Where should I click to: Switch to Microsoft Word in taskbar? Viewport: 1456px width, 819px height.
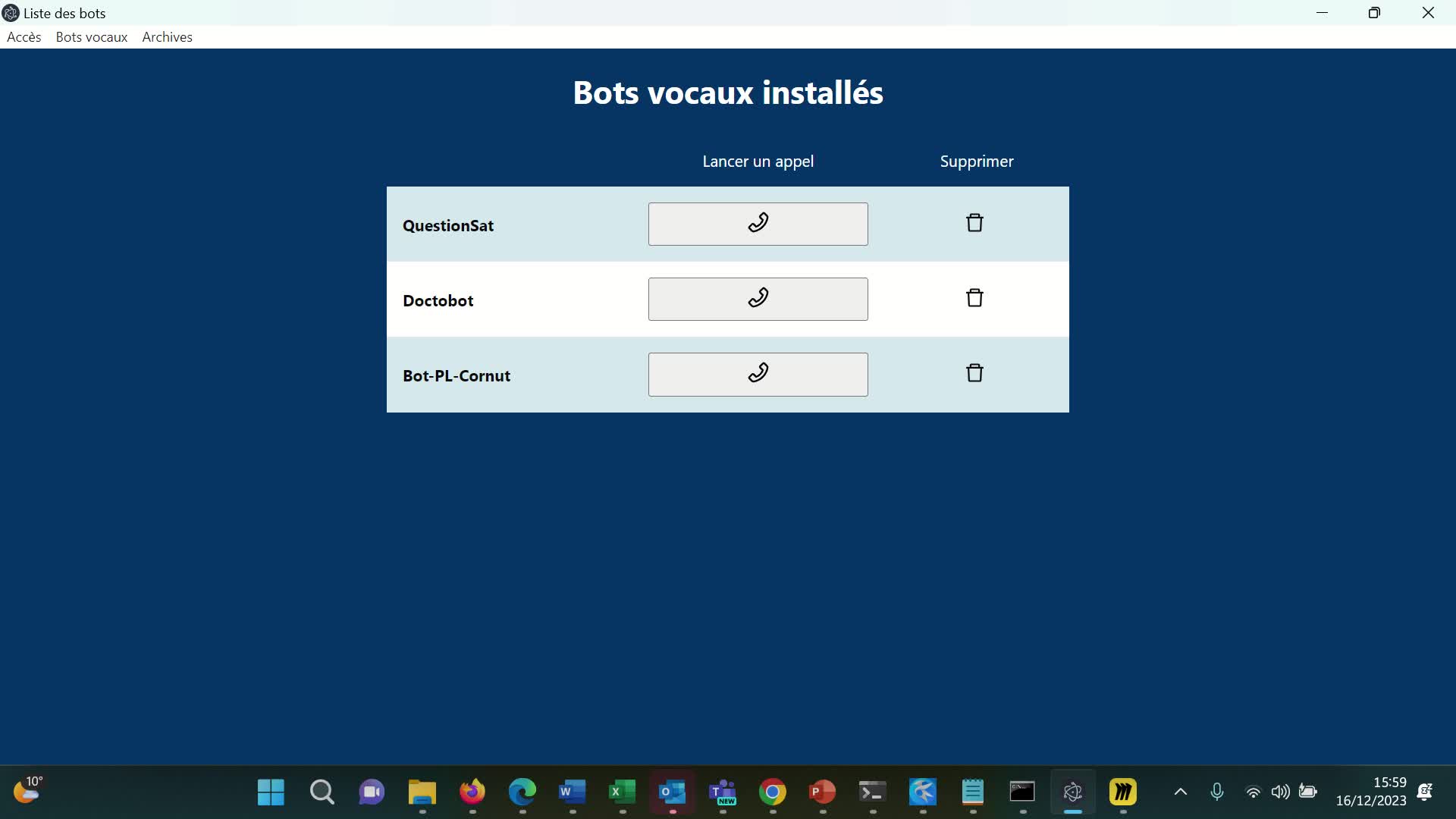pyautogui.click(x=572, y=792)
